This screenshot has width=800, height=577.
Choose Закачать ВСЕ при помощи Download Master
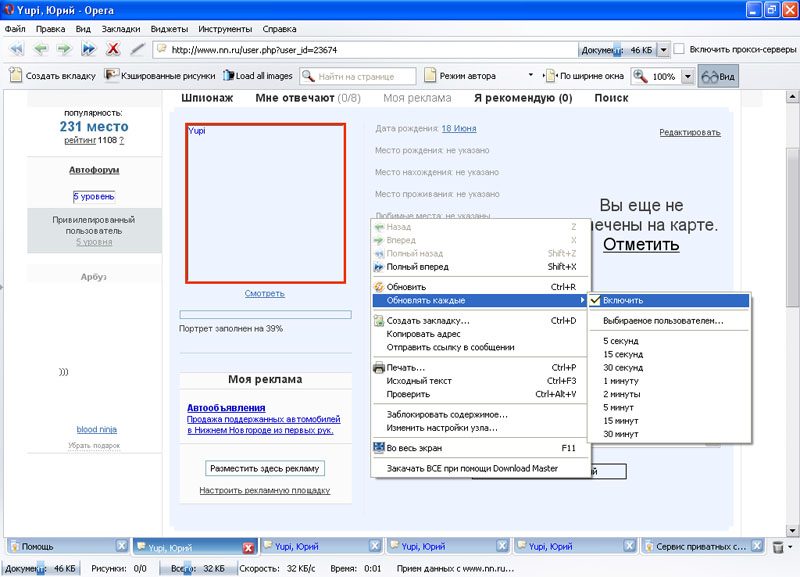click(480, 468)
